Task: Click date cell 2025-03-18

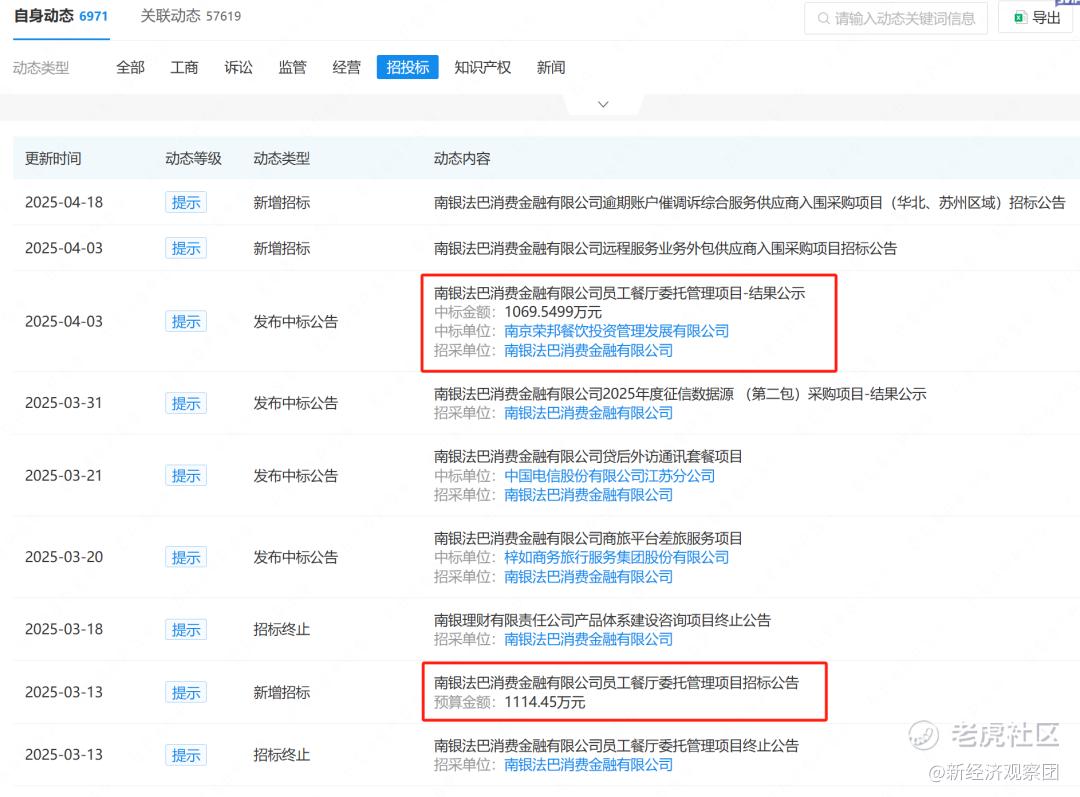Action: coord(64,630)
